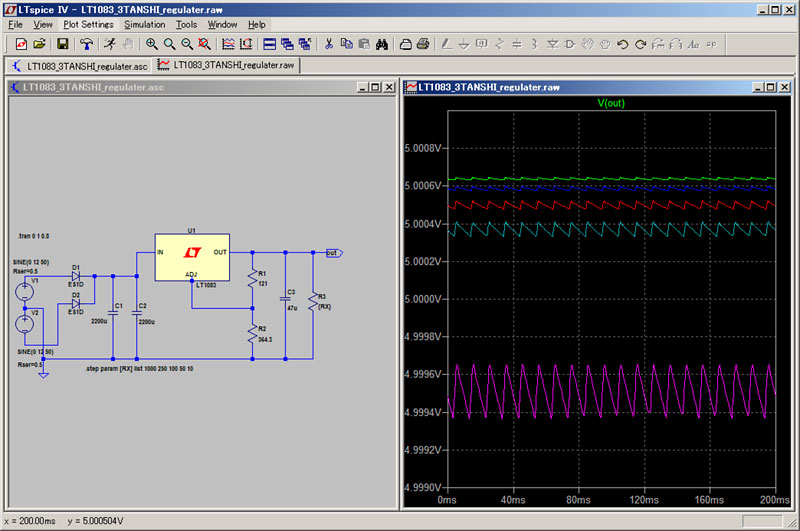Click resistor R1 value 121

click(x=263, y=284)
